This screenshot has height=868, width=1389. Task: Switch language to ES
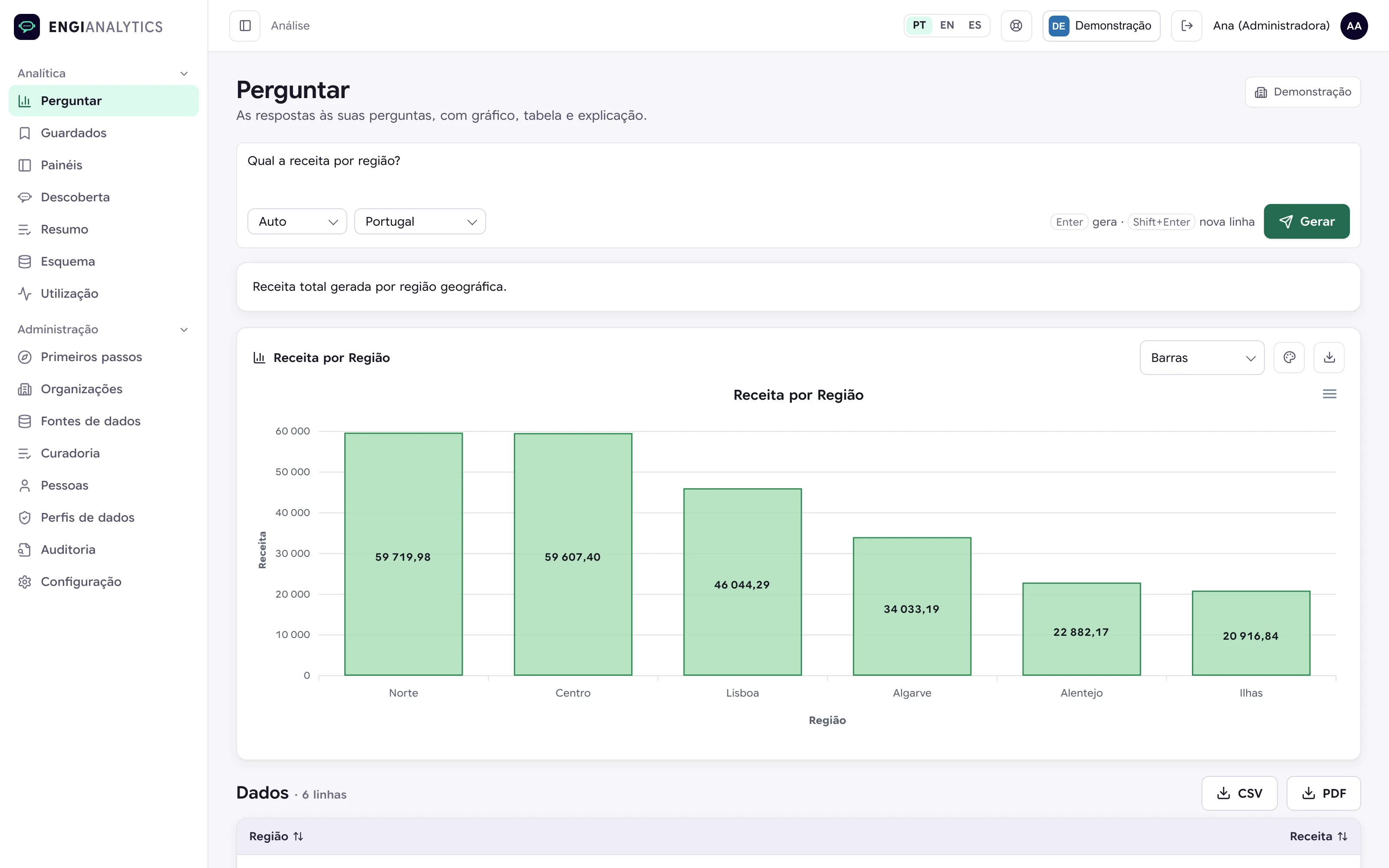pyautogui.click(x=974, y=25)
